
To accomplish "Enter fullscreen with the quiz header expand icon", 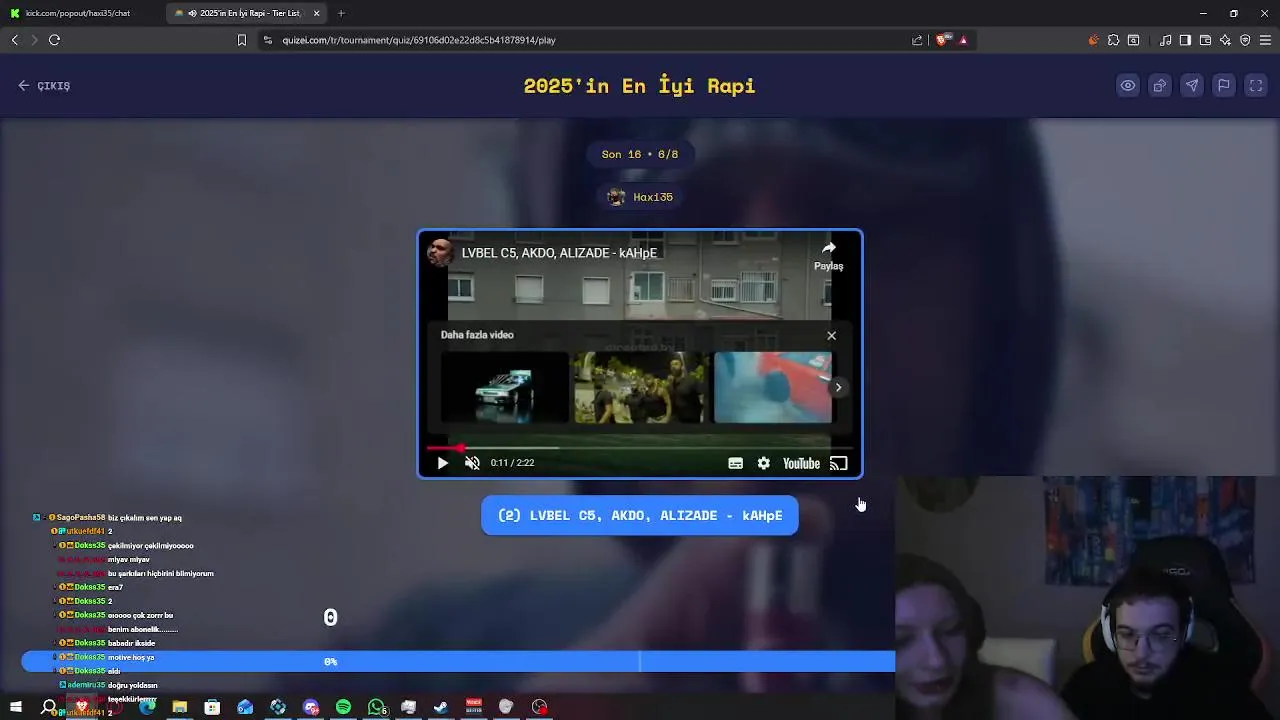I will coord(1256,86).
